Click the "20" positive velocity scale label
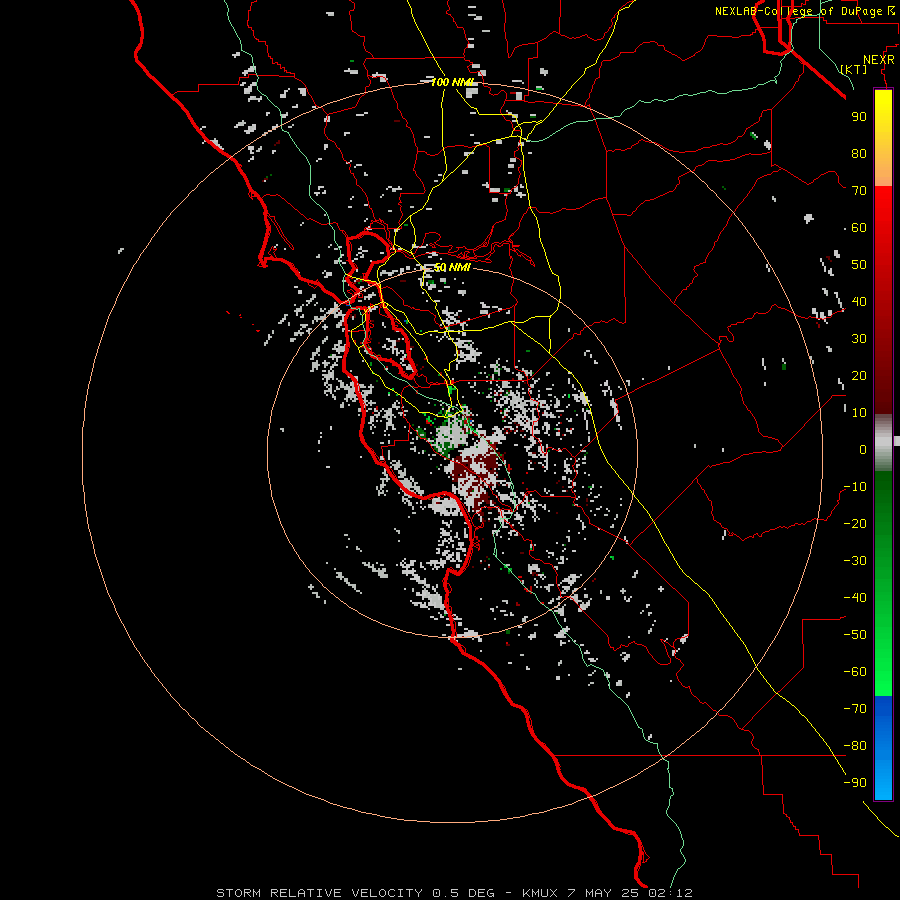This screenshot has height=900, width=900. click(x=859, y=376)
